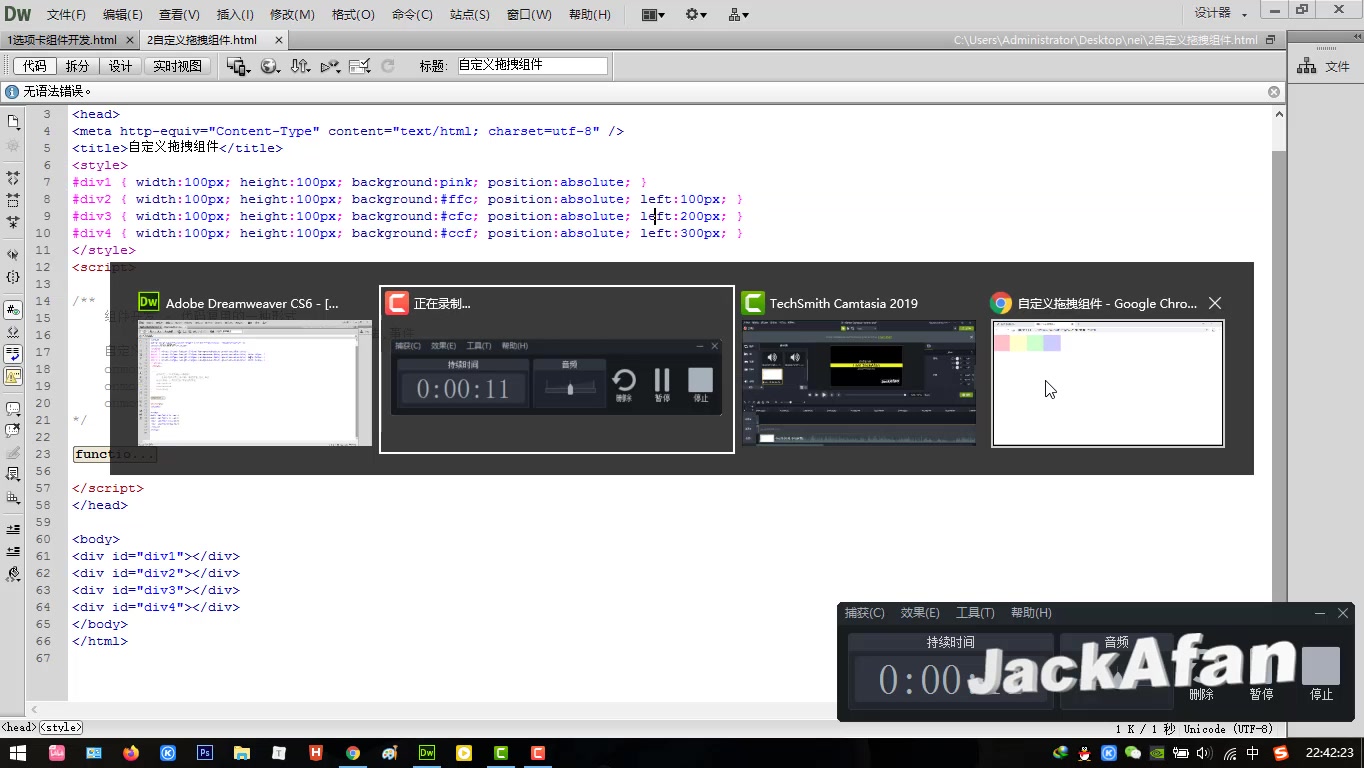Open 捕获(C) menu in the recorder
Viewport: 1364px width, 768px height.
click(864, 613)
